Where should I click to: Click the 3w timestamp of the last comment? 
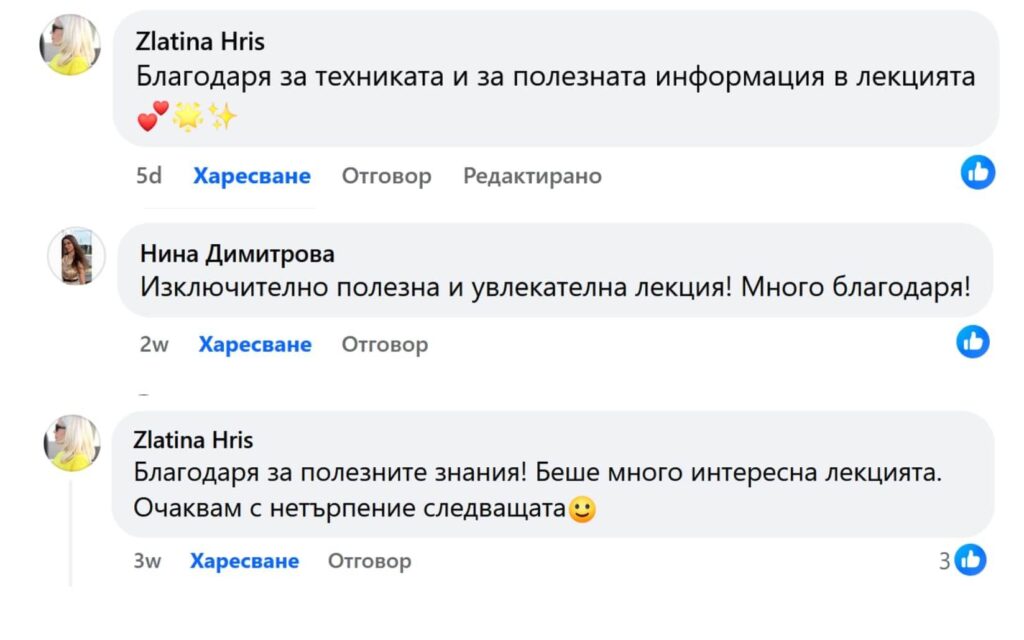[x=147, y=561]
